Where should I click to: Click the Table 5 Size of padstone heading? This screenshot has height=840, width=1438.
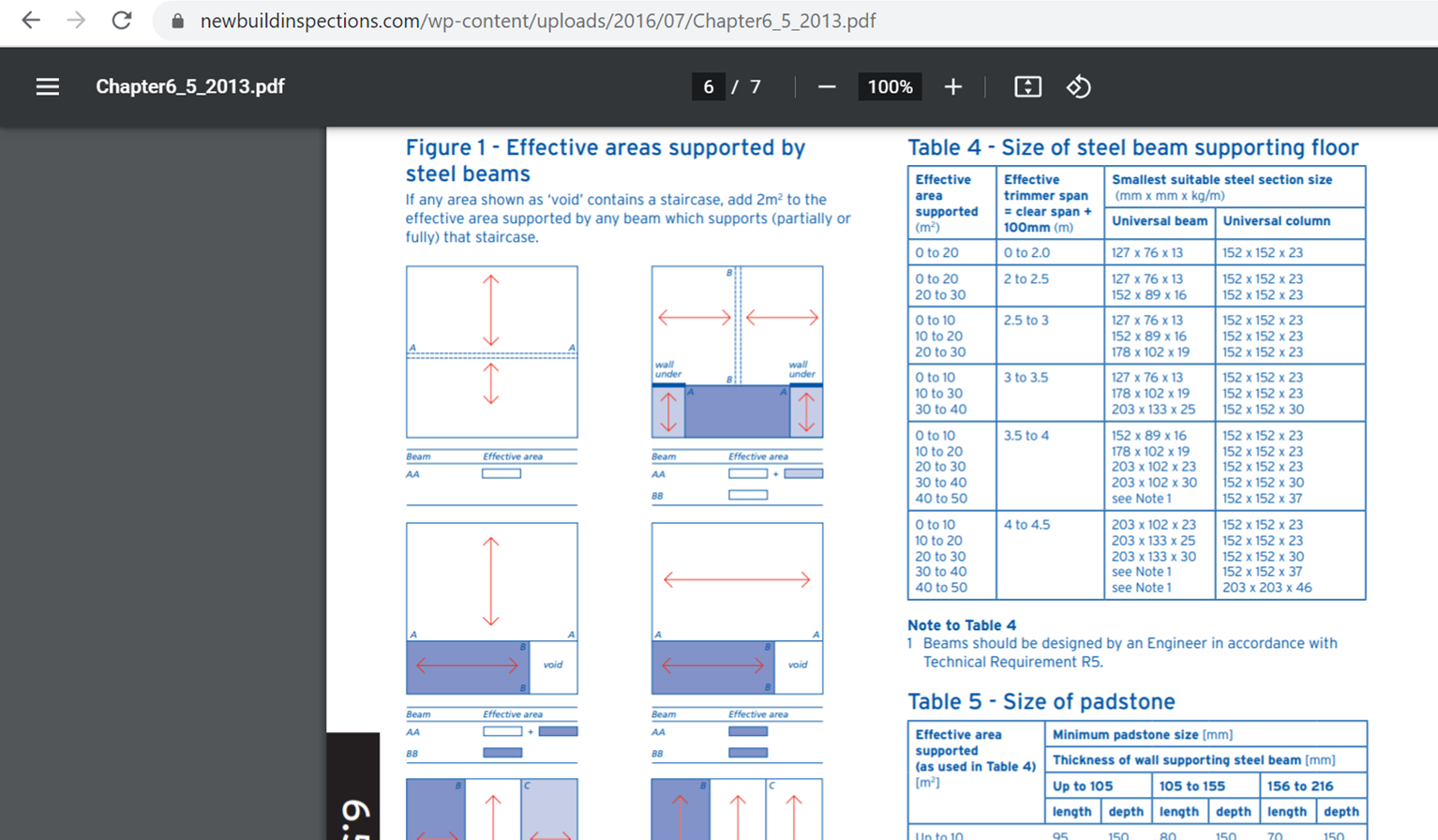1041,702
